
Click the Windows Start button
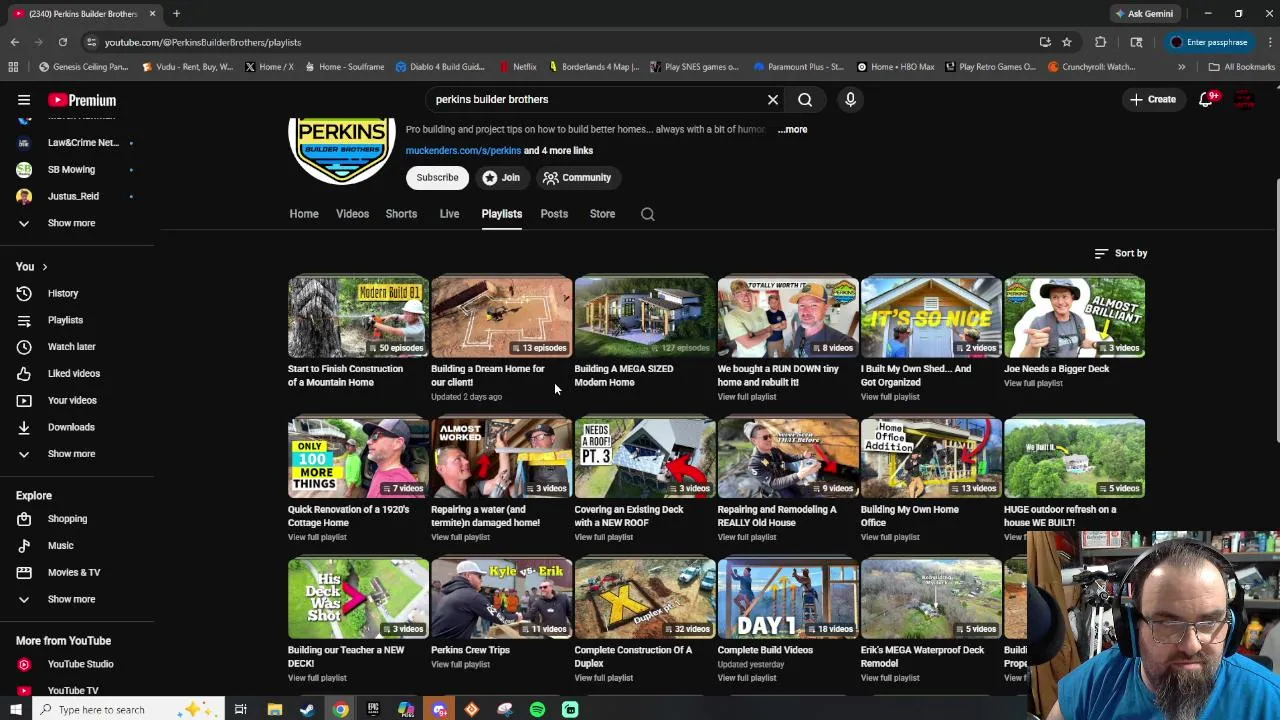[x=15, y=710]
